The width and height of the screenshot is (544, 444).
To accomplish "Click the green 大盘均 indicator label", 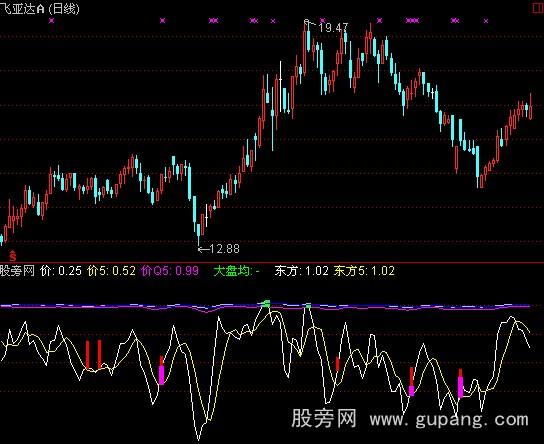I will coord(237,271).
